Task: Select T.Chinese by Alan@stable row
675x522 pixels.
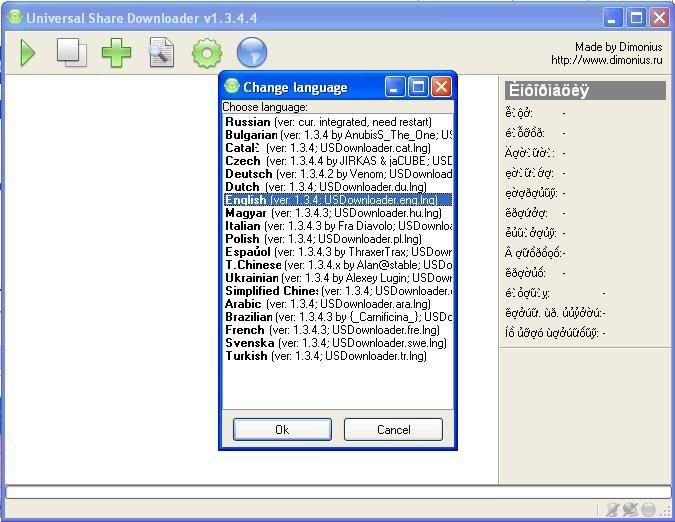Action: point(338,265)
